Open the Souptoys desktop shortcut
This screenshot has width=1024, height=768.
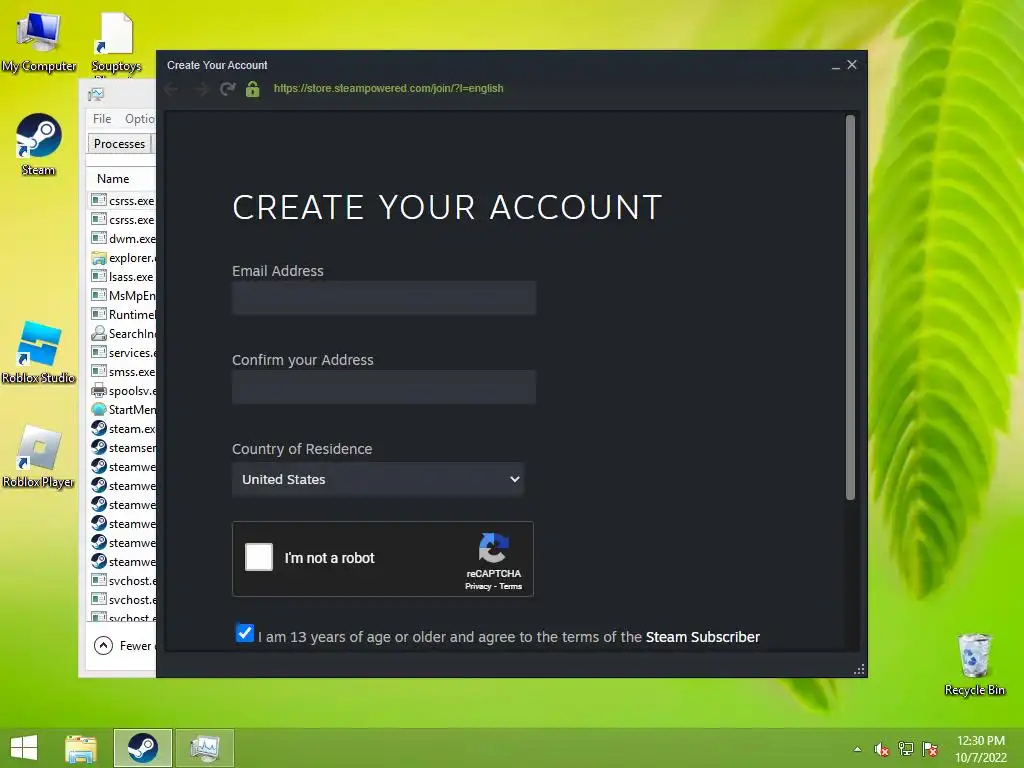tap(116, 42)
